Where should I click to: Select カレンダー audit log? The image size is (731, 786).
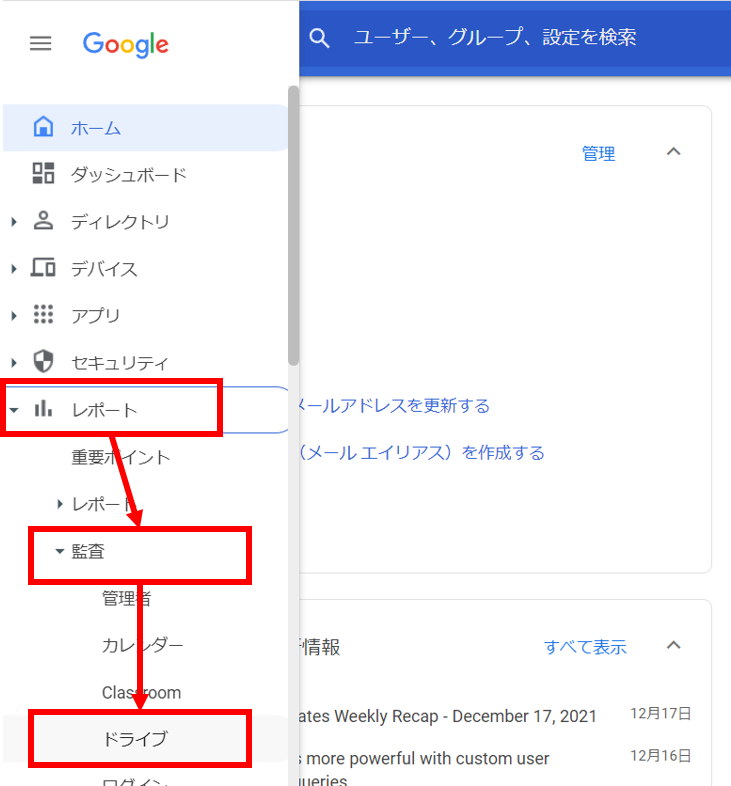[142, 645]
